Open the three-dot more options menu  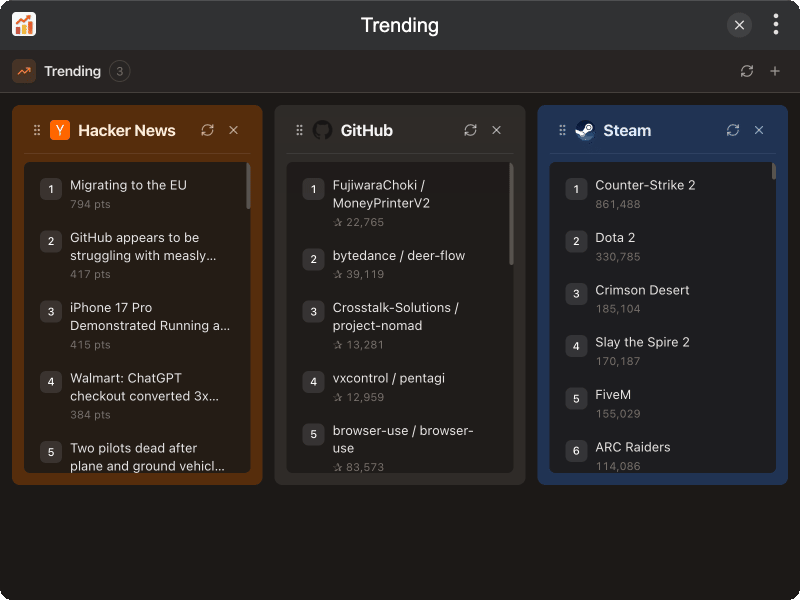click(776, 24)
